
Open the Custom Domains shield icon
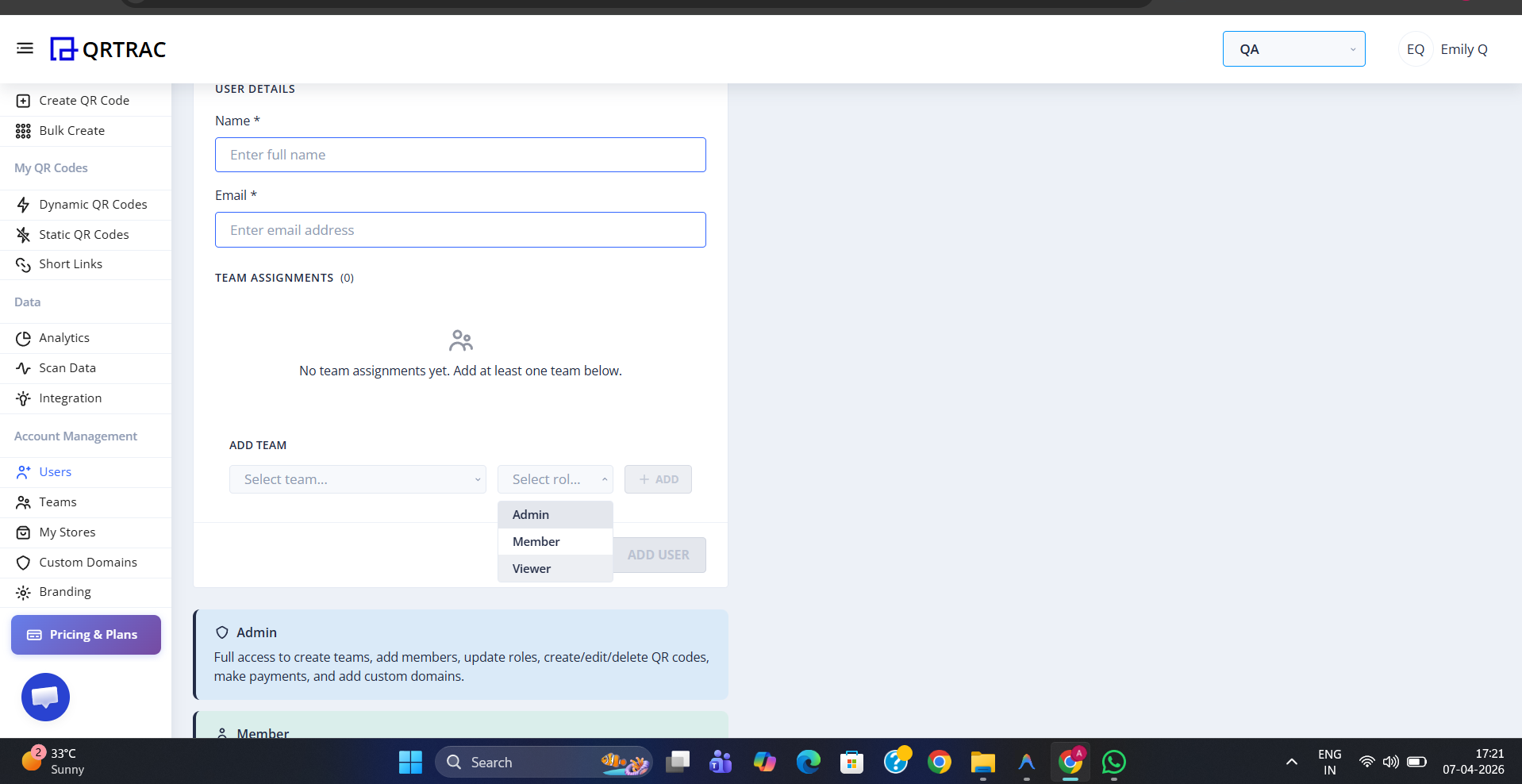[23, 562]
